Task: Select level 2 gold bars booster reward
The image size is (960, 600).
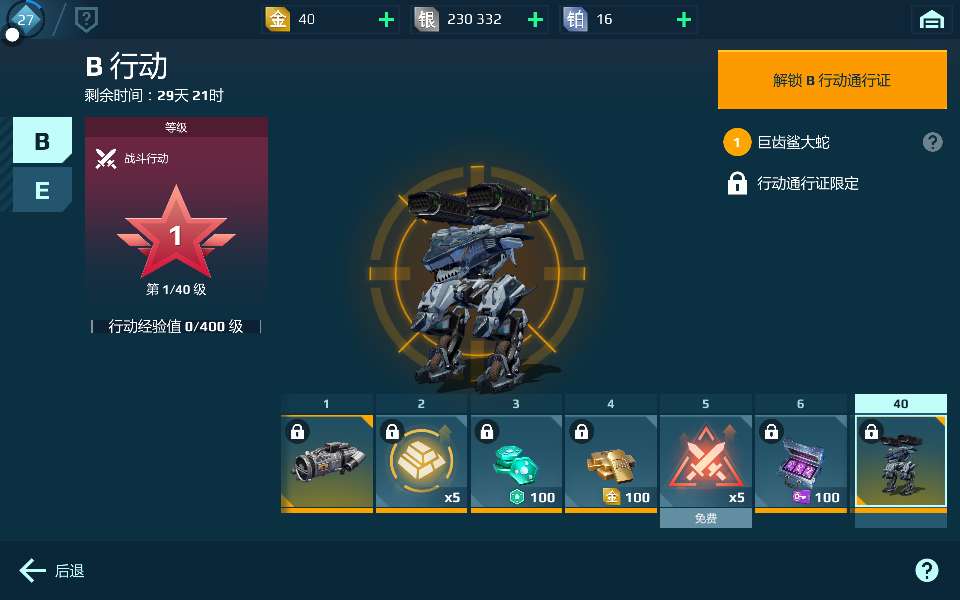Action: [x=421, y=463]
